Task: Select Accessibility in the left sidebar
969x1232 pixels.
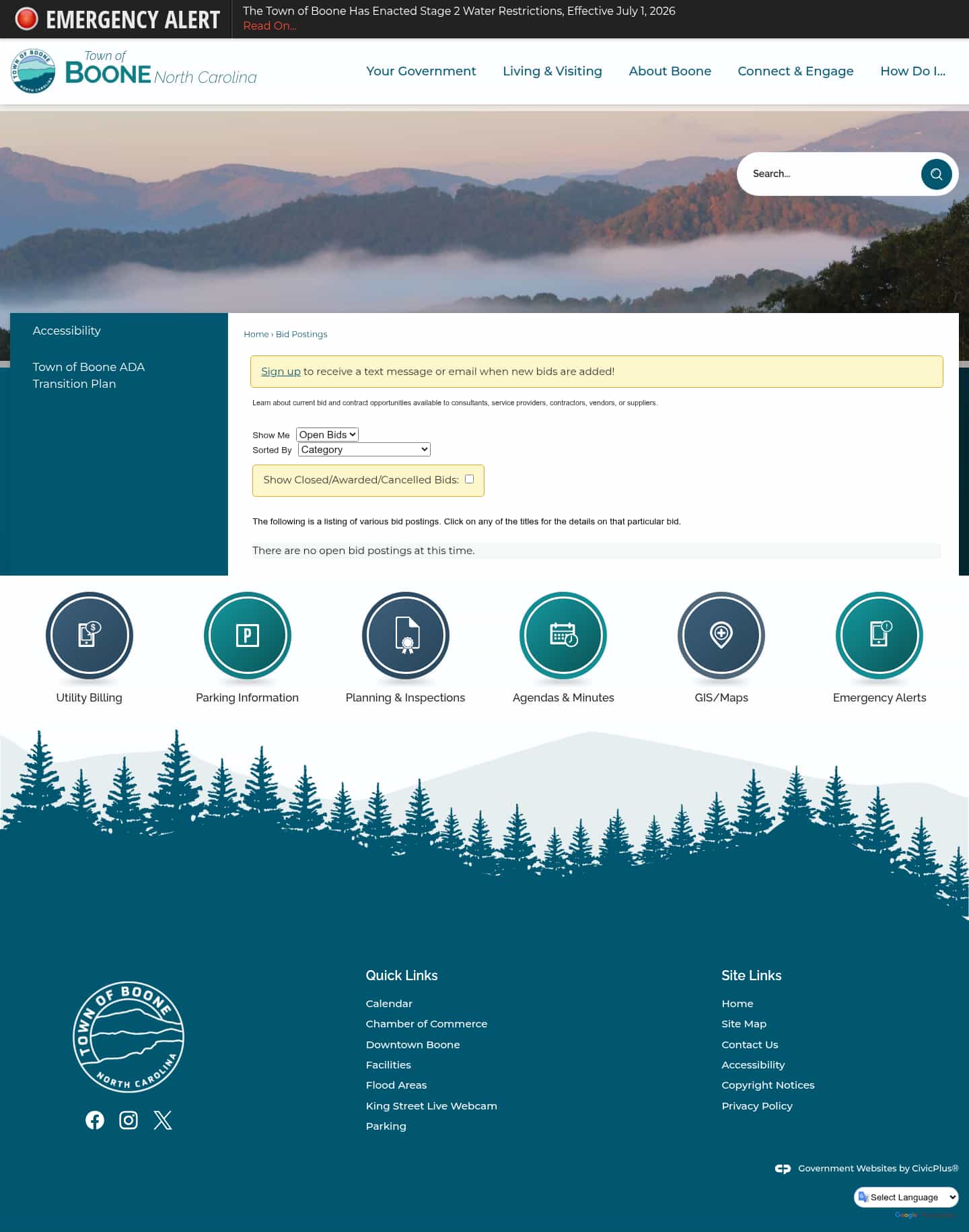Action: pos(67,331)
